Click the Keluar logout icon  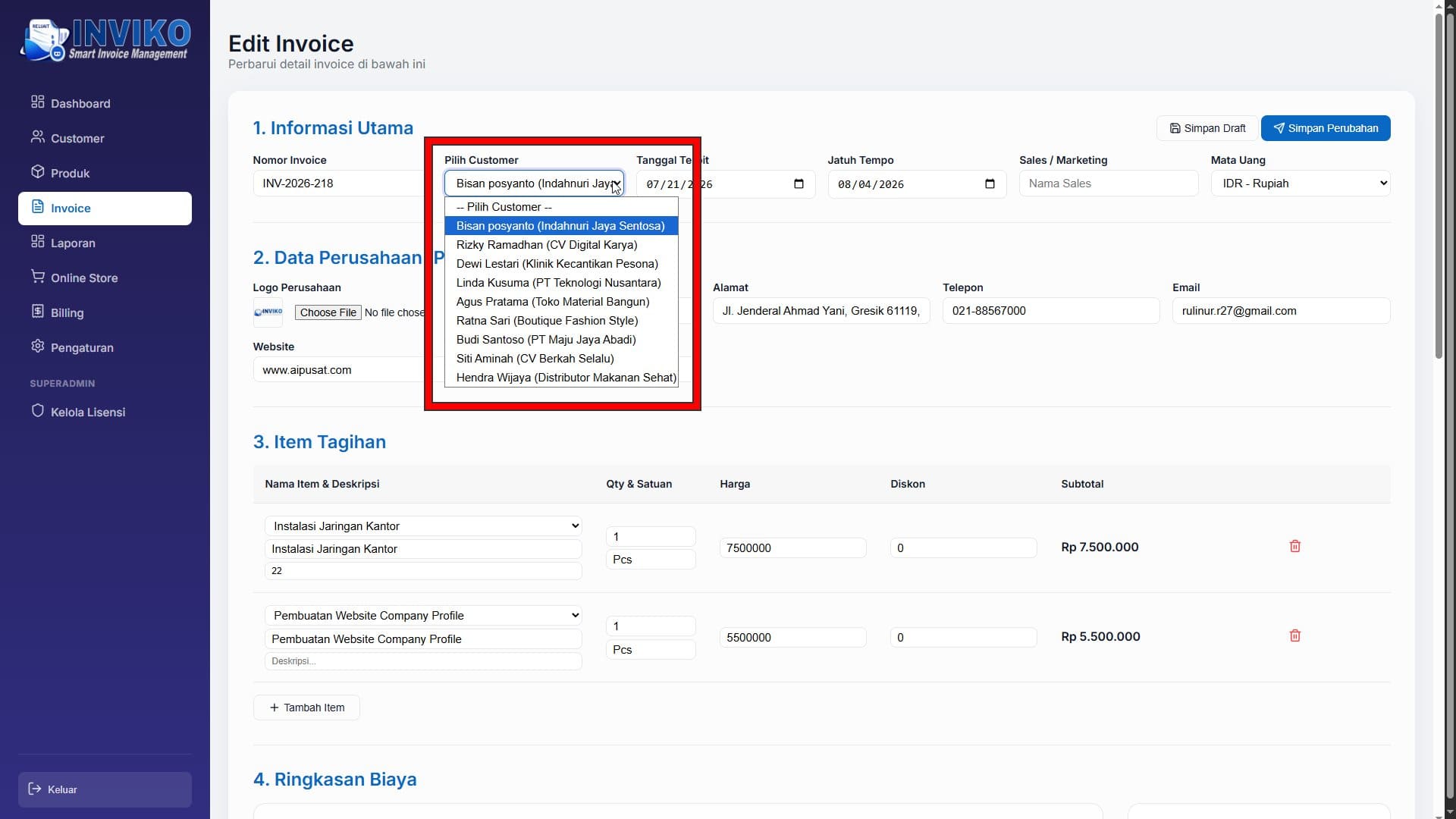pos(34,789)
